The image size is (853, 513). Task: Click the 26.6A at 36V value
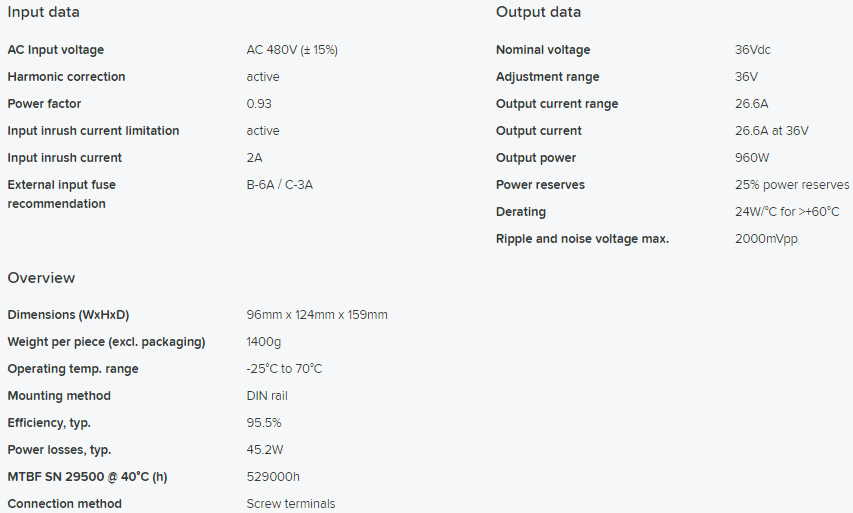pyautogui.click(x=772, y=131)
